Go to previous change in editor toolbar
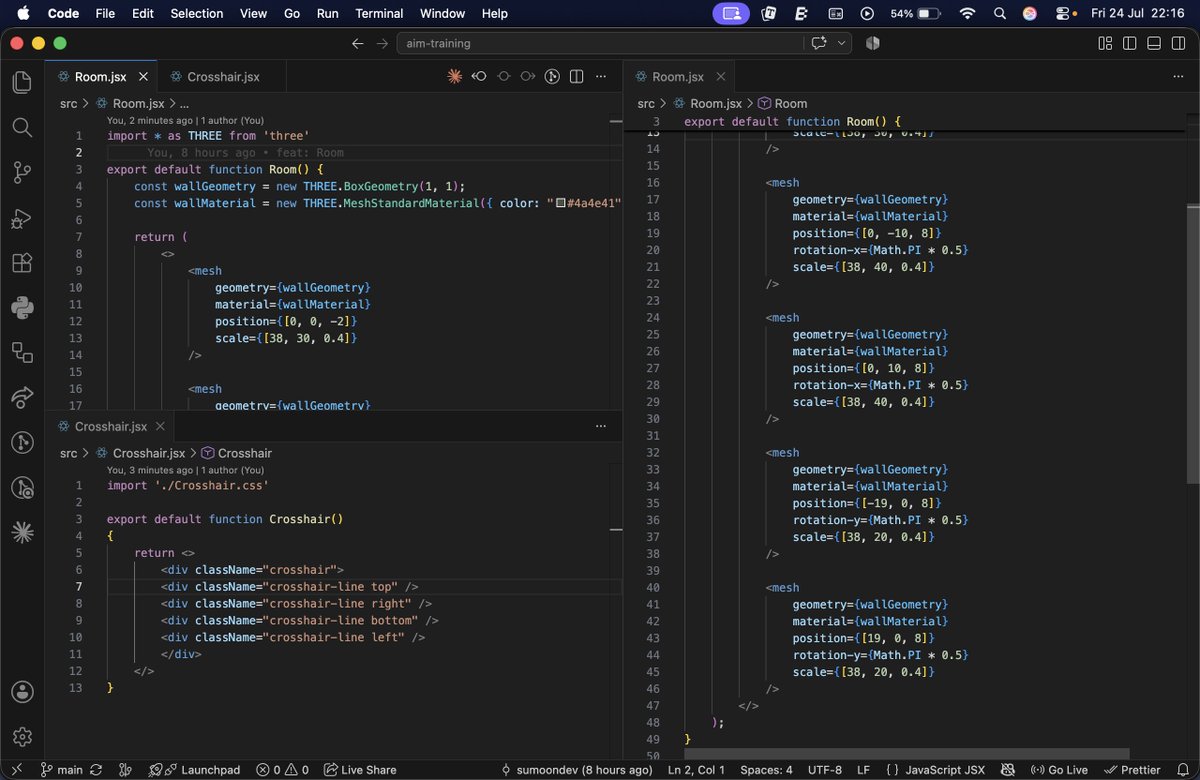This screenshot has width=1200, height=780. point(479,76)
